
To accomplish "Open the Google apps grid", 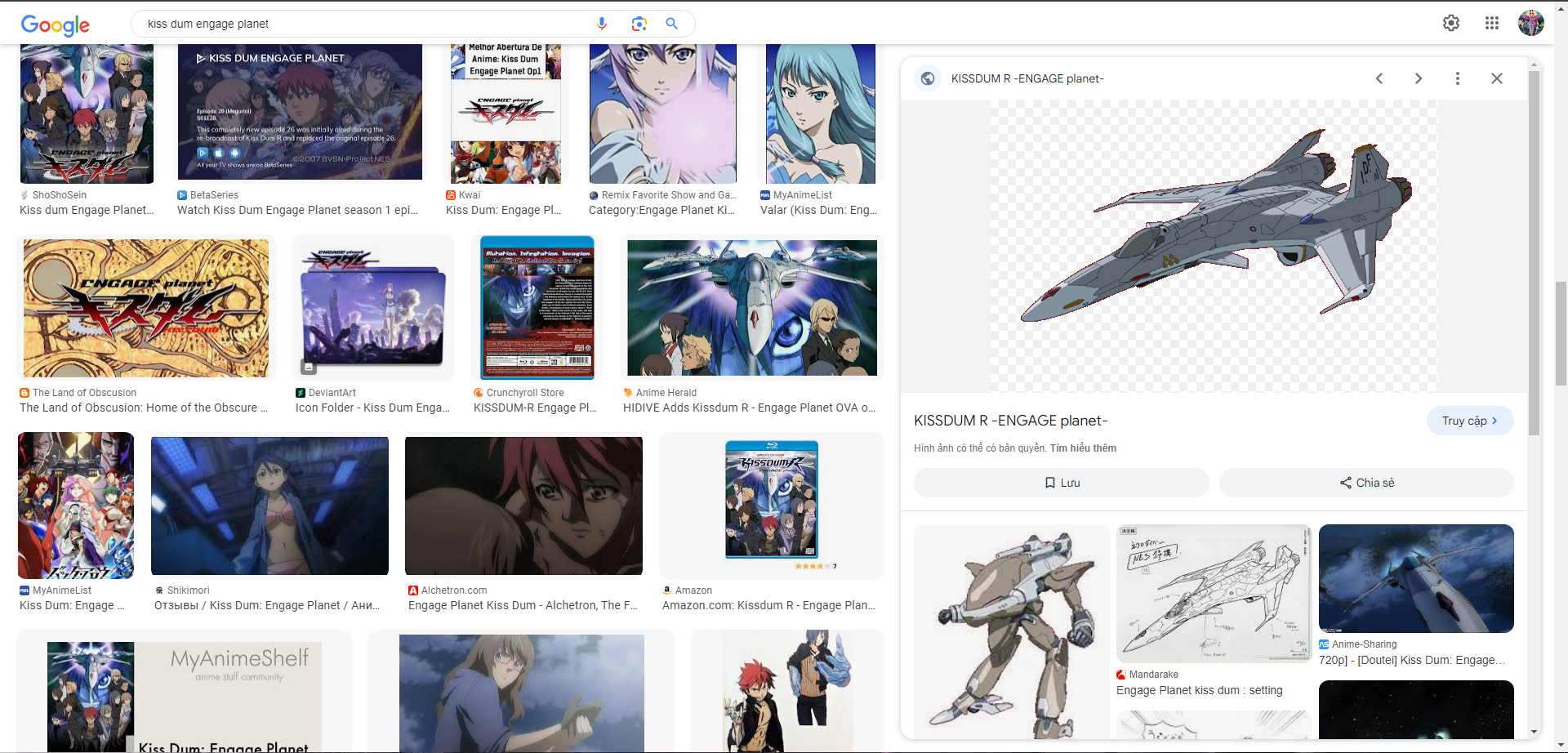I will [x=1491, y=23].
